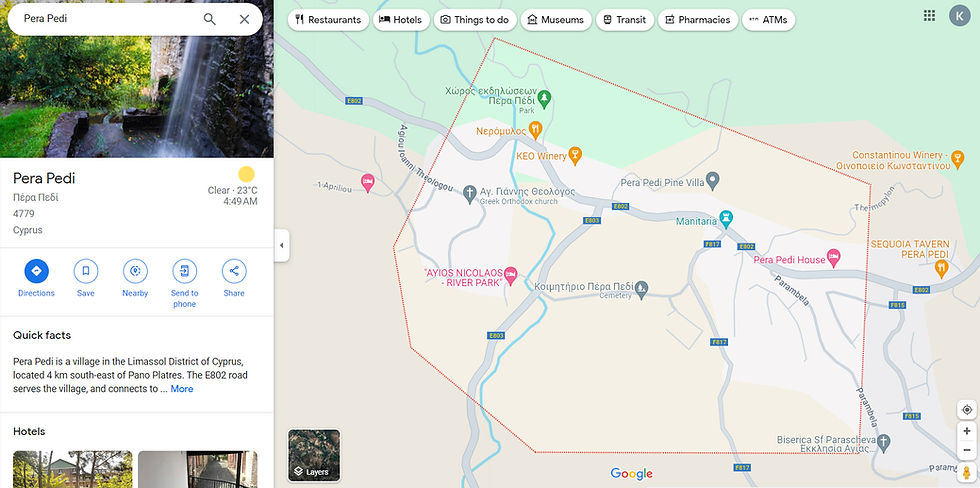Viewport: 980px width, 488px height.
Task: Clear the Pera Pedi search box
Action: click(x=244, y=19)
